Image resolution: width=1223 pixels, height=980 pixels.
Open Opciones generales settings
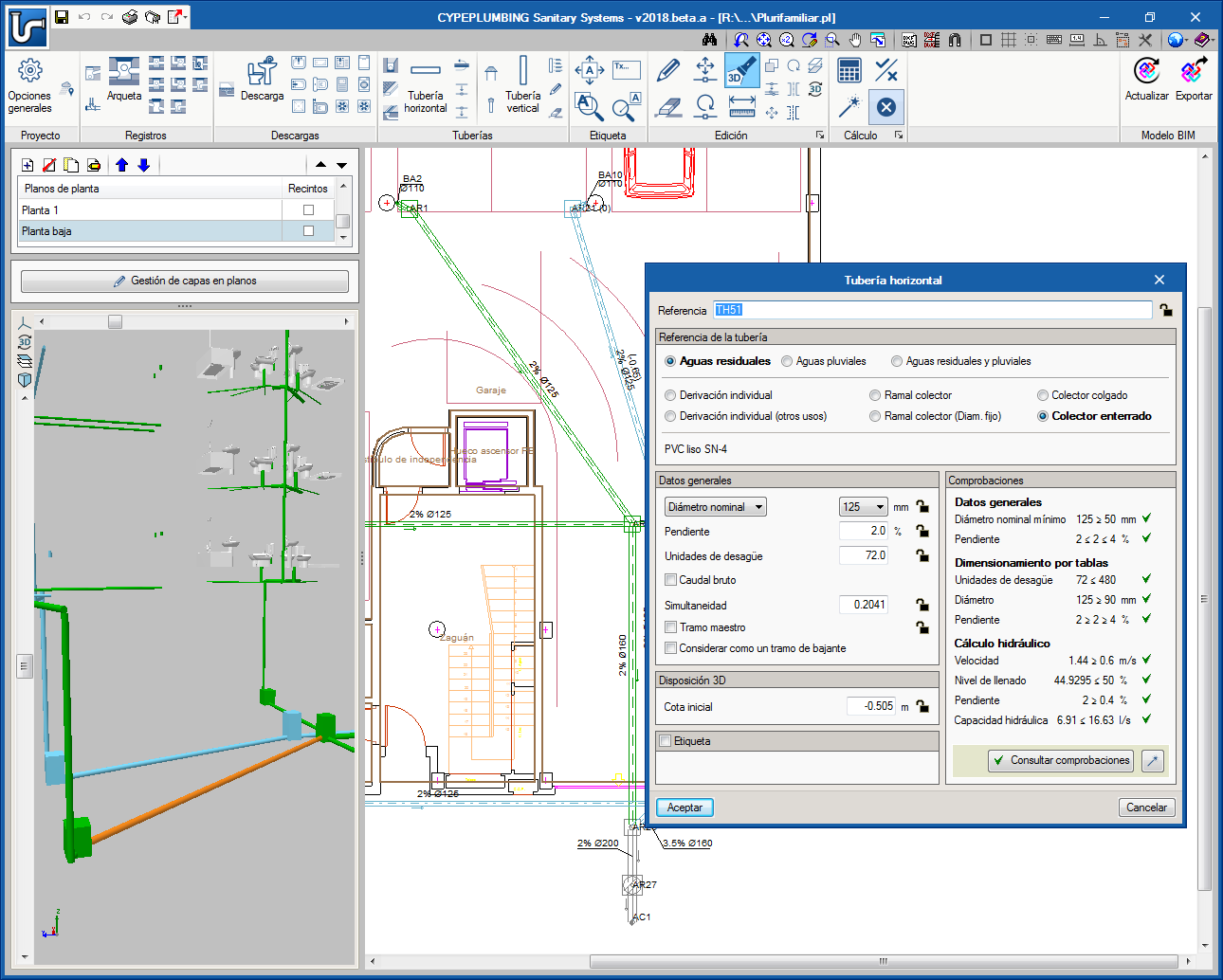(29, 86)
